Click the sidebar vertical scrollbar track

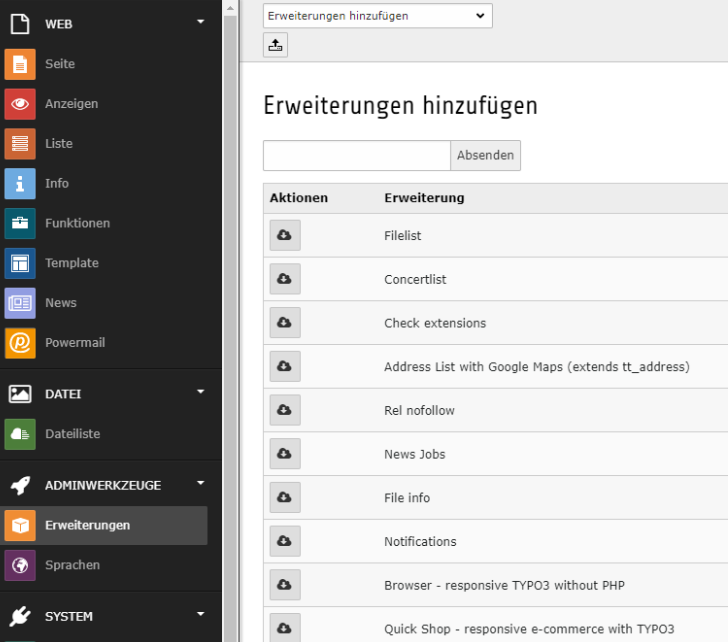point(230,328)
